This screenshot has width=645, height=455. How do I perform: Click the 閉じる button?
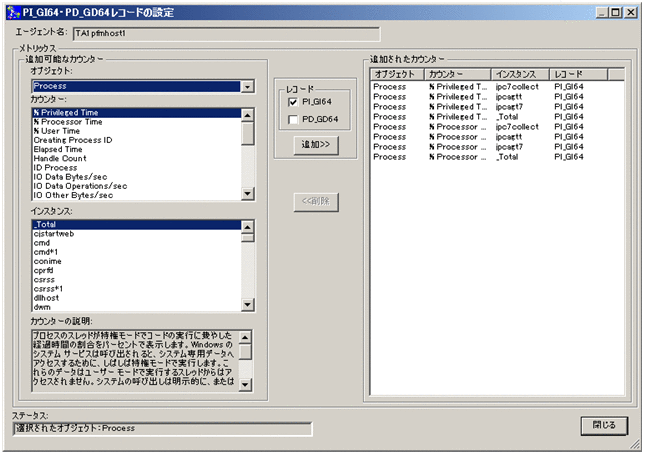[604, 425]
